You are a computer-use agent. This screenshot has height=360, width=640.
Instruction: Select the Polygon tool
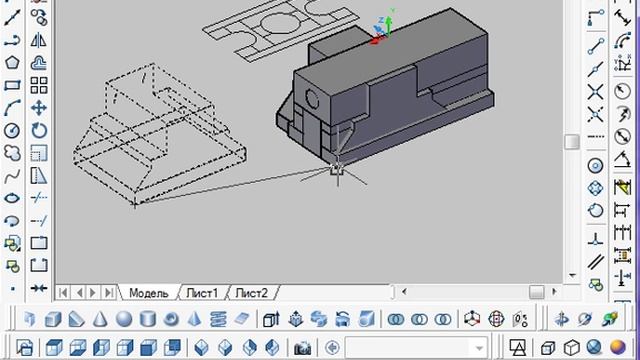[x=12, y=63]
